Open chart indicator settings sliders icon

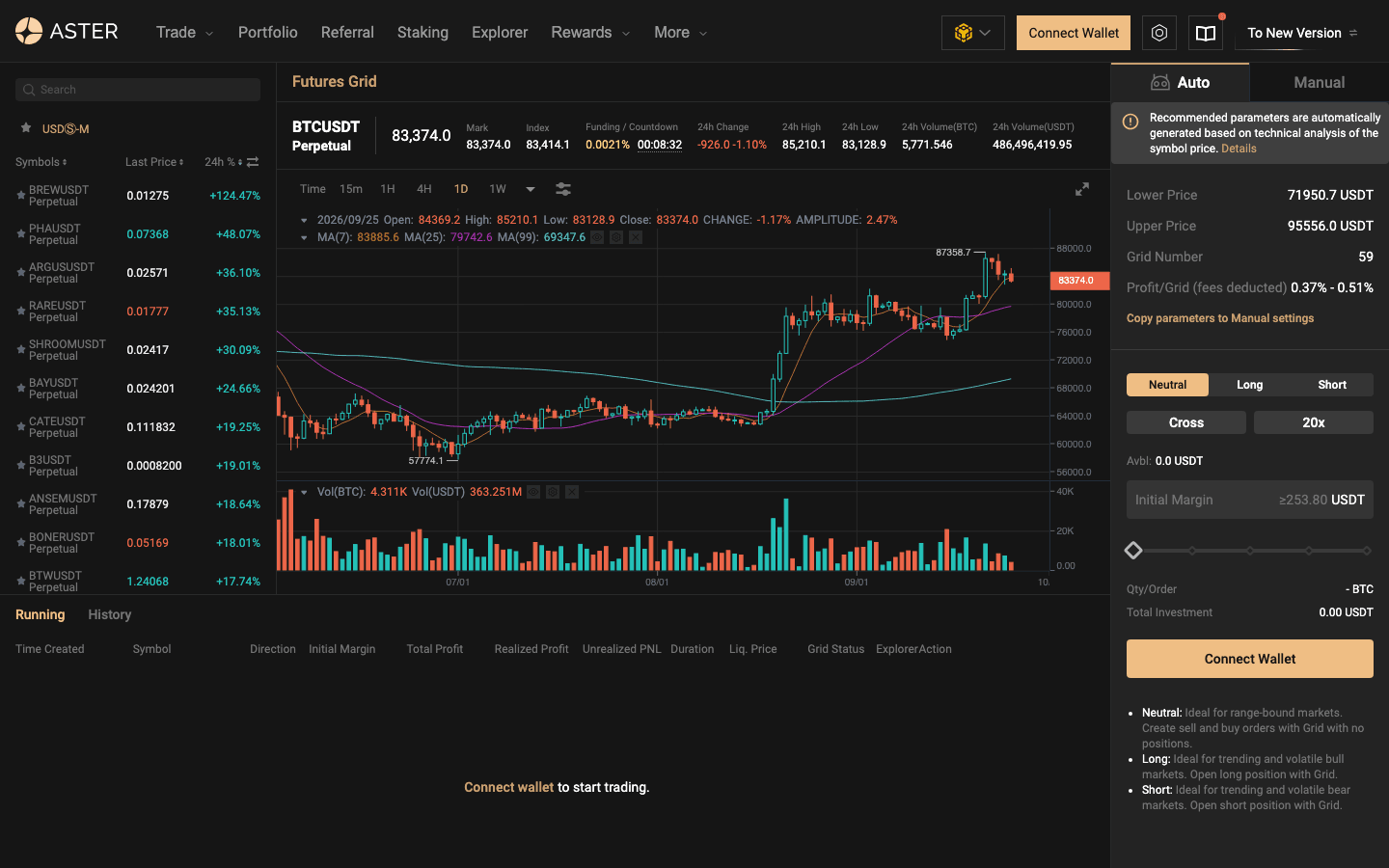point(563,189)
